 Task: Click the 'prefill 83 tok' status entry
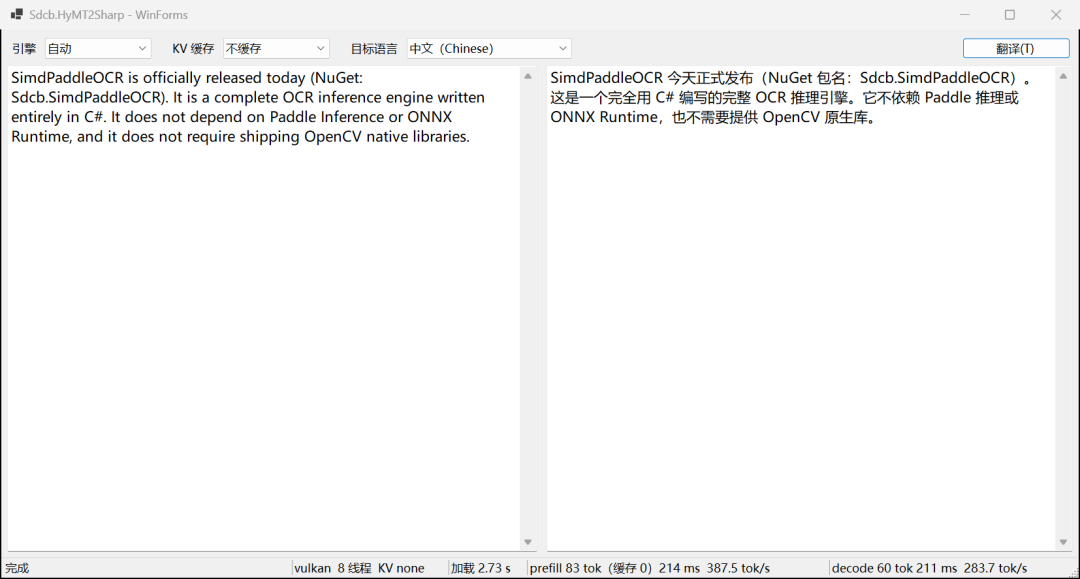tap(650, 568)
